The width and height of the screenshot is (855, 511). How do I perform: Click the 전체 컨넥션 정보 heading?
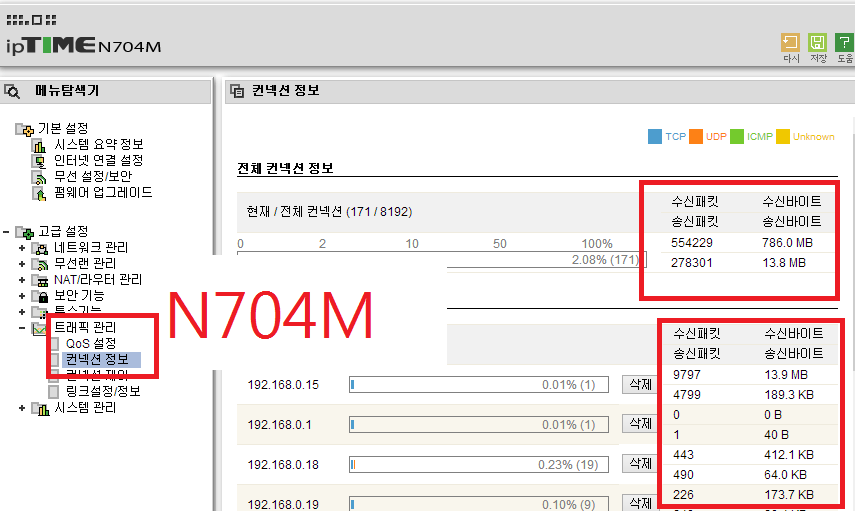(285, 168)
